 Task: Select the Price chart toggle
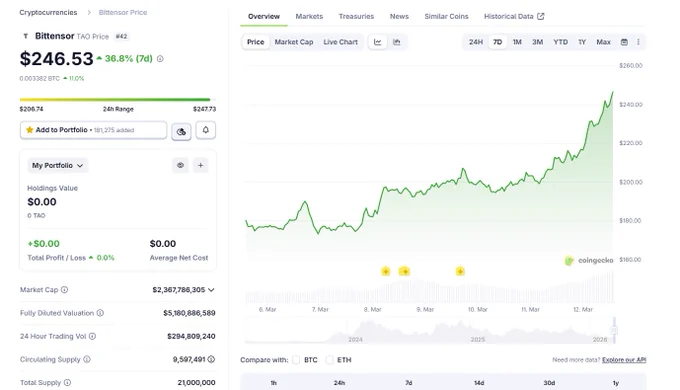(x=255, y=42)
